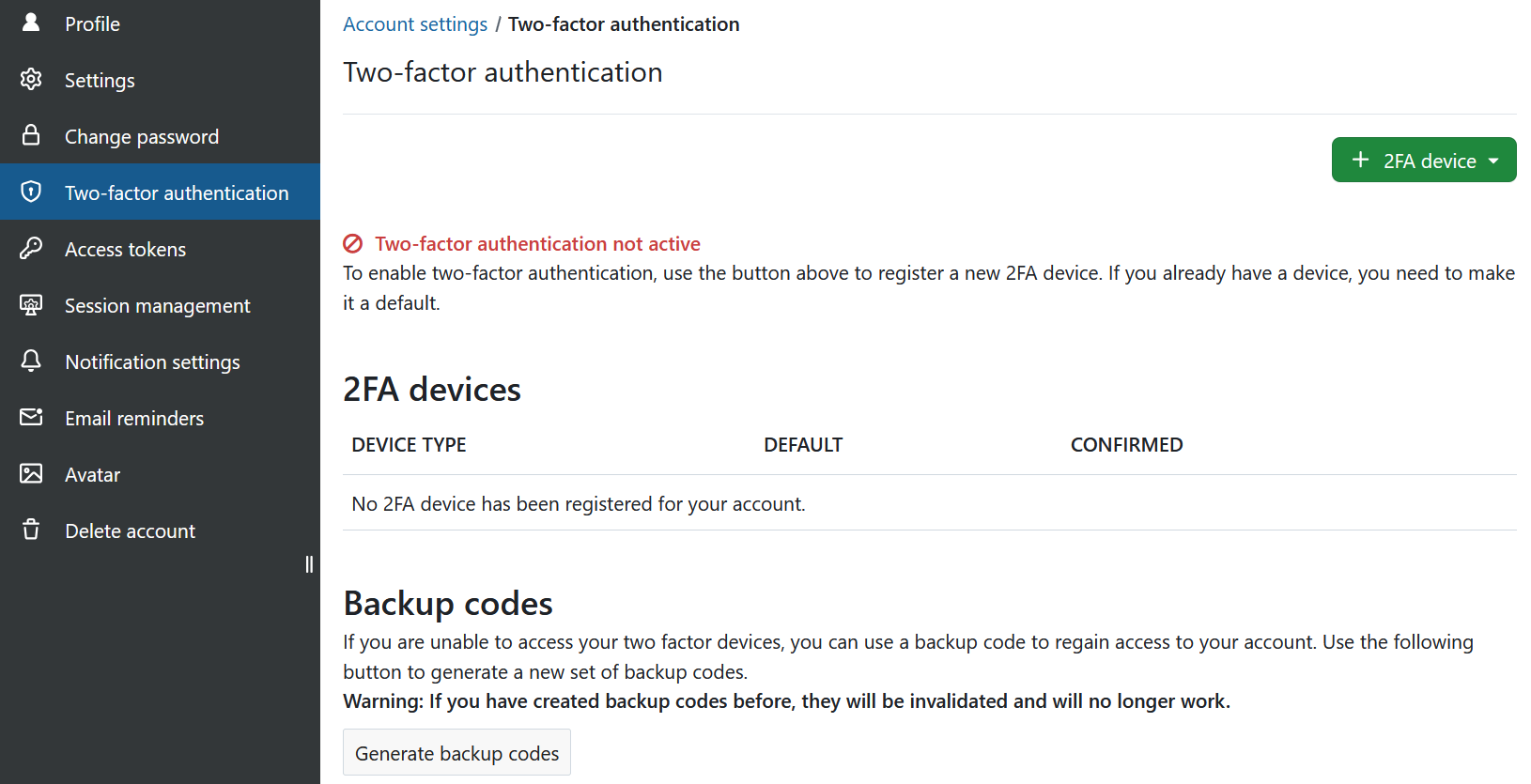Viewport: 1531px width, 784px height.
Task: Click the Email reminders envelope icon
Action: (31, 417)
